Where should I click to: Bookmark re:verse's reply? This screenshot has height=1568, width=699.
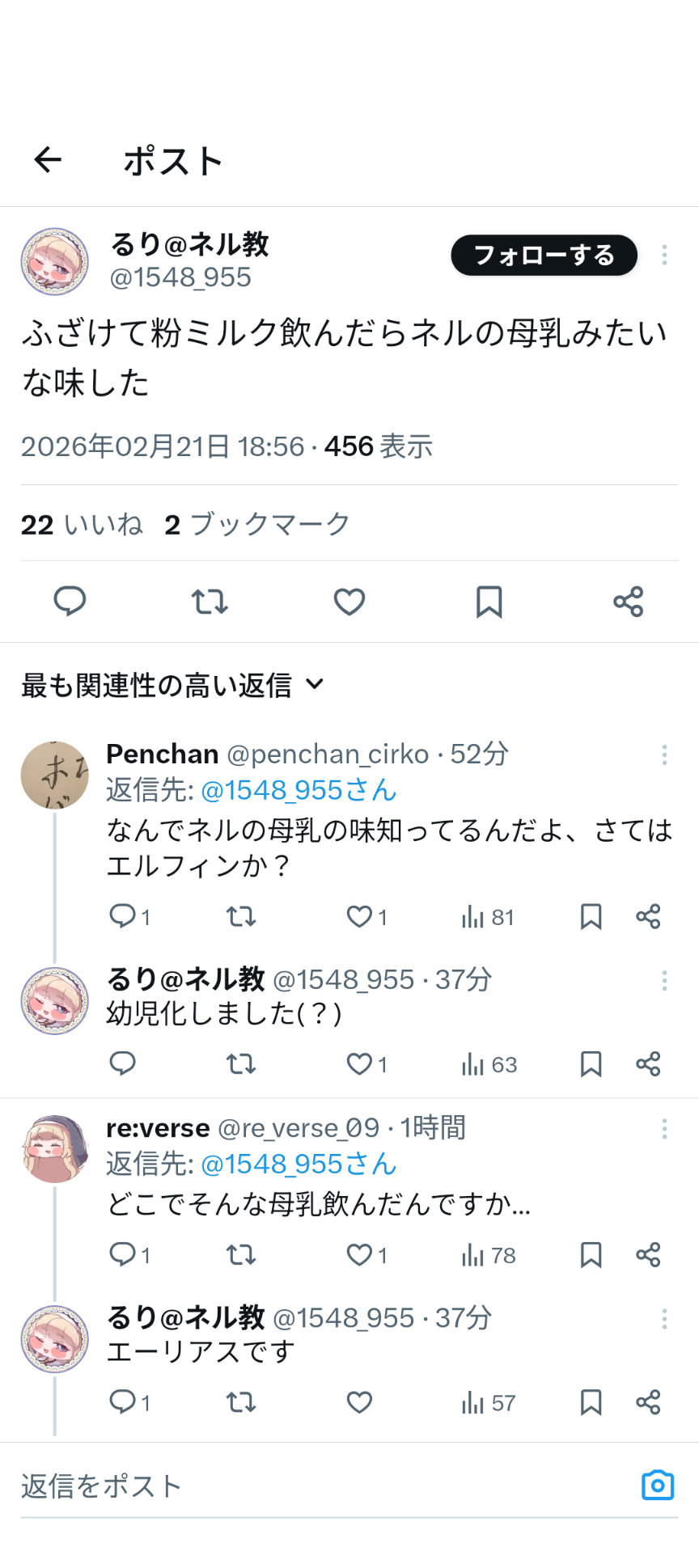(x=591, y=1254)
